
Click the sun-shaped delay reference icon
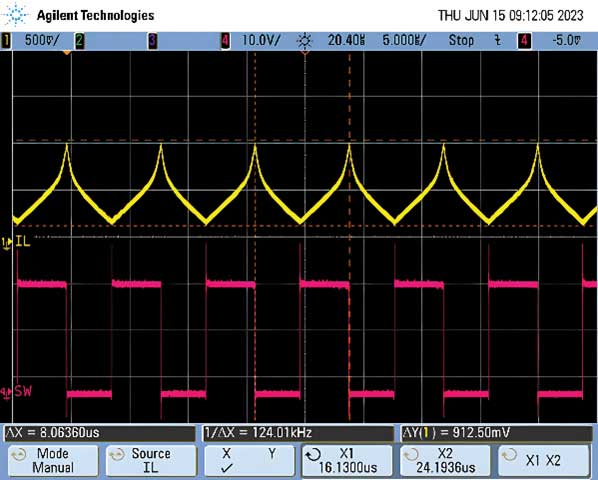click(x=304, y=40)
